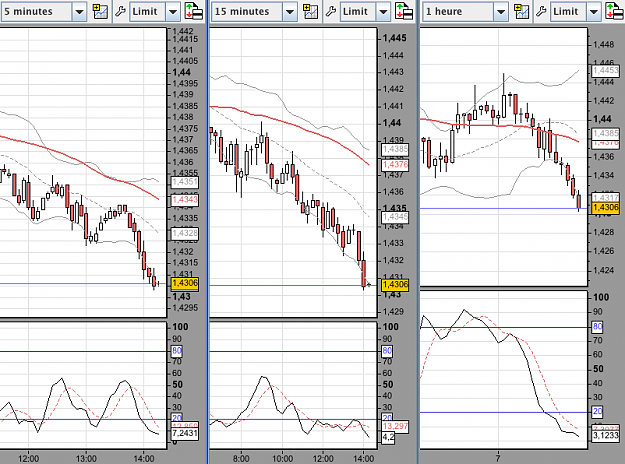Open wrench settings of the 1 heure chart
The height and width of the screenshot is (464, 625).
coord(541,12)
